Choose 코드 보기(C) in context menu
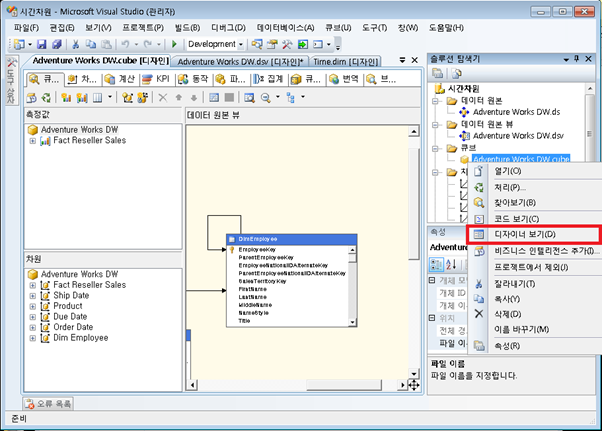The image size is (602, 431). 535,219
